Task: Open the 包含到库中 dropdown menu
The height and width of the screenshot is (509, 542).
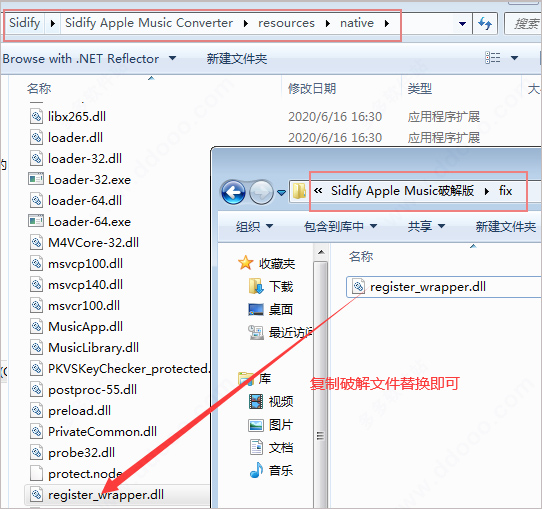Action: click(340, 226)
